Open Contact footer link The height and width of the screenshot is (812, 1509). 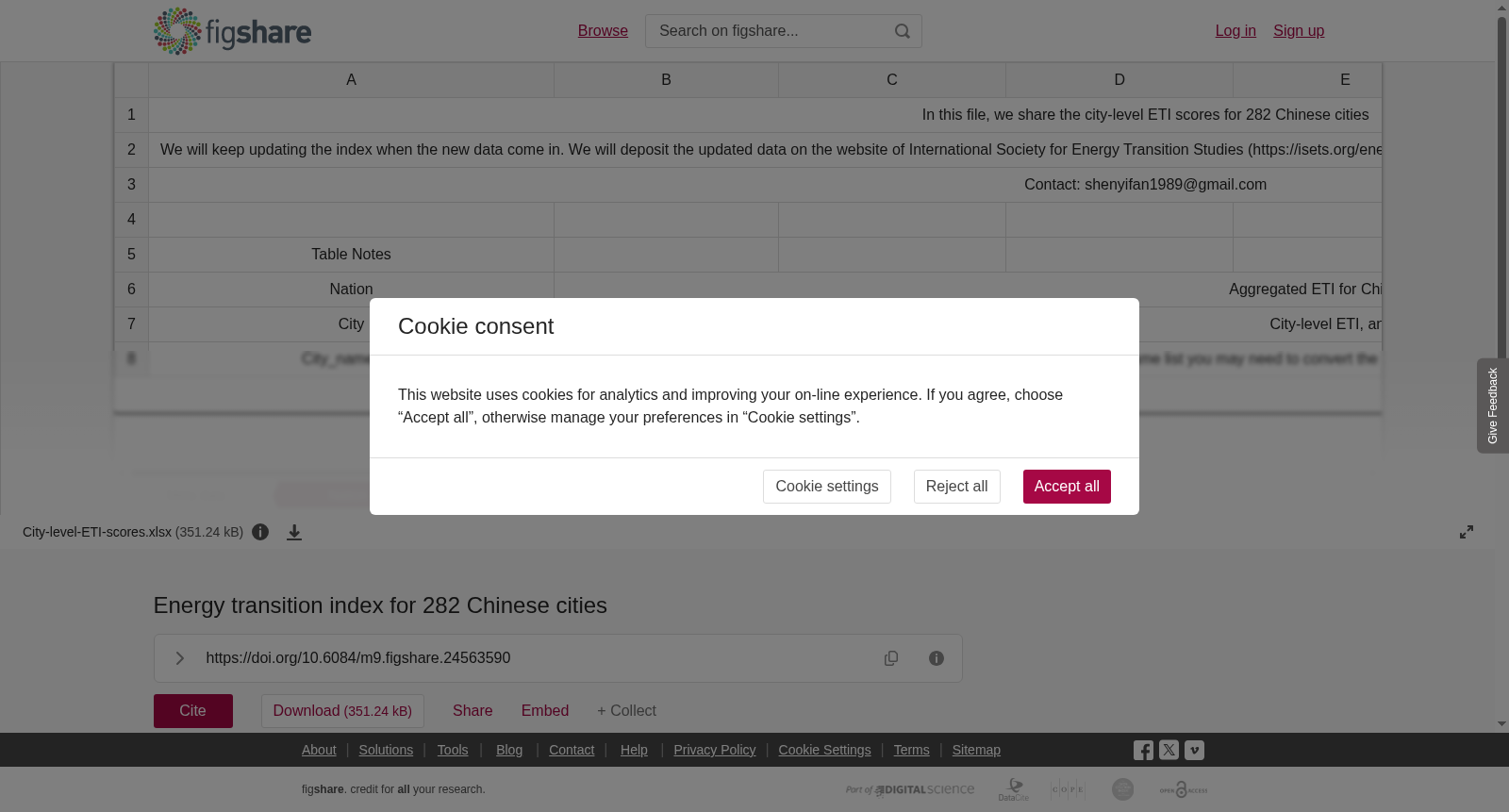pos(572,750)
